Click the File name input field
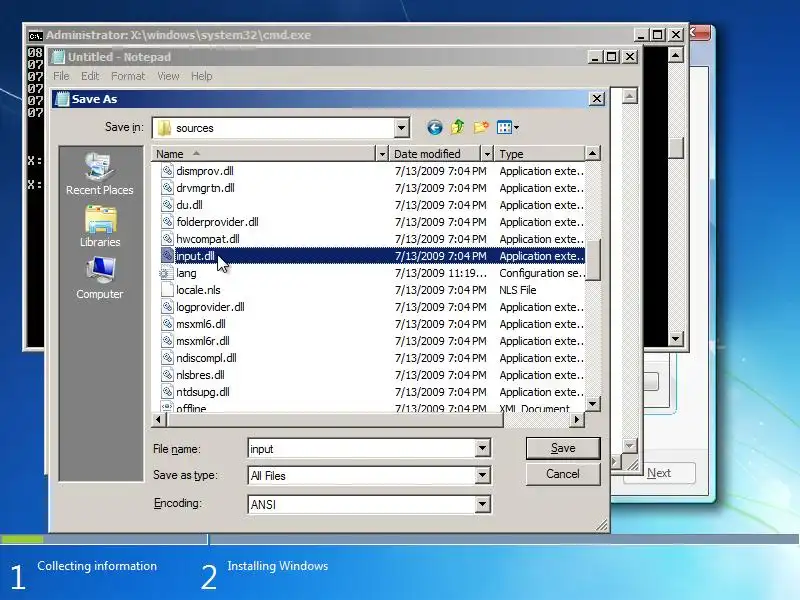The height and width of the screenshot is (600, 800). click(x=361, y=448)
